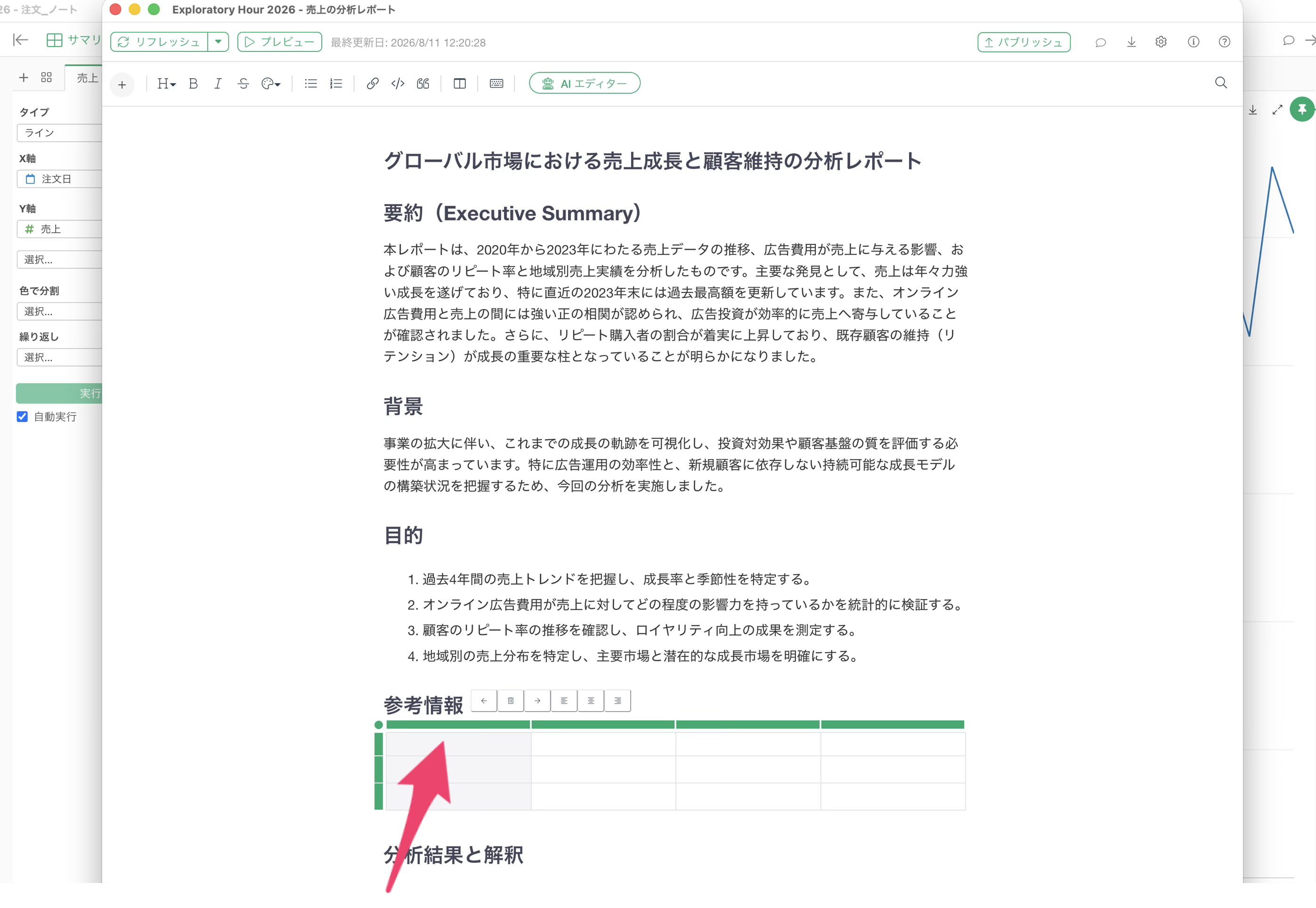Toggle italic formatting in editor toolbar
The width and height of the screenshot is (1316, 908).
(218, 84)
